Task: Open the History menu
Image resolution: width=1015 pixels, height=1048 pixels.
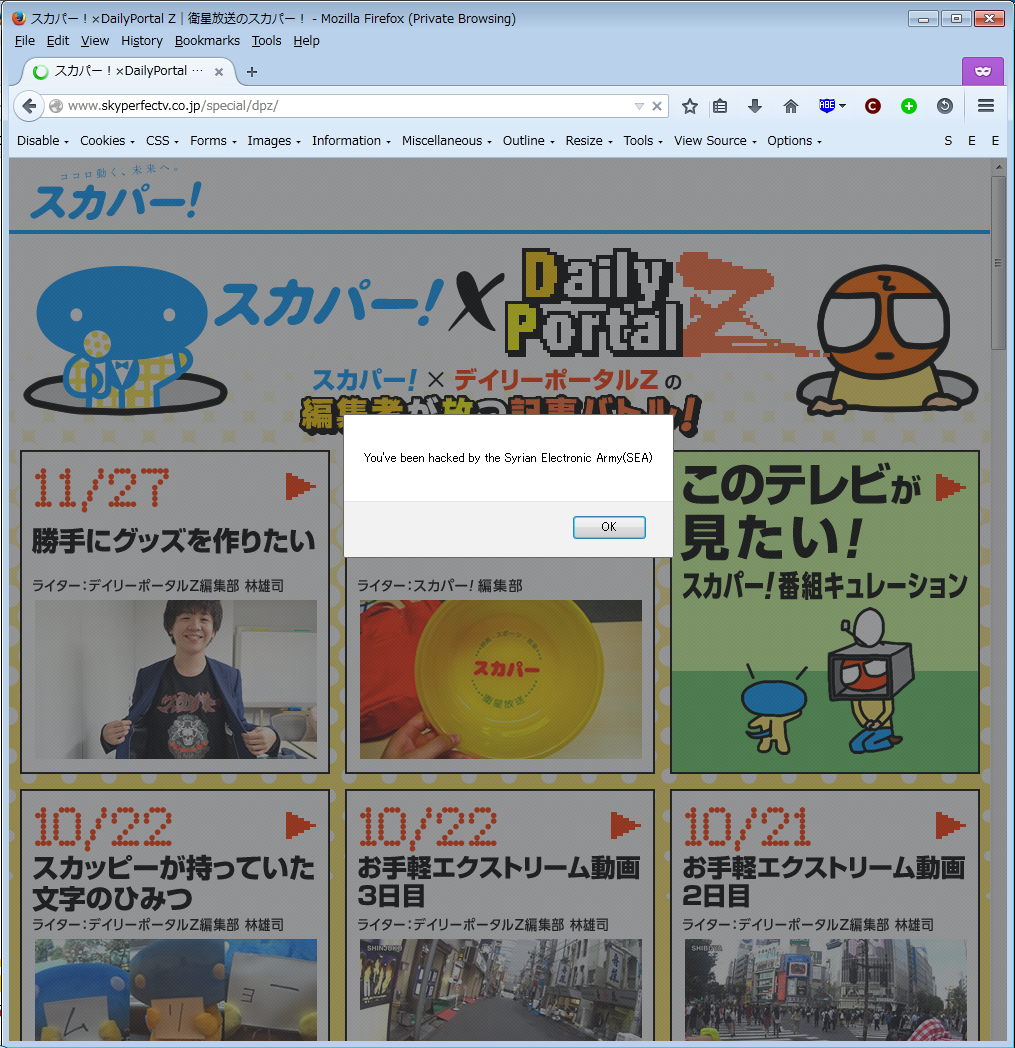Action: [142, 41]
